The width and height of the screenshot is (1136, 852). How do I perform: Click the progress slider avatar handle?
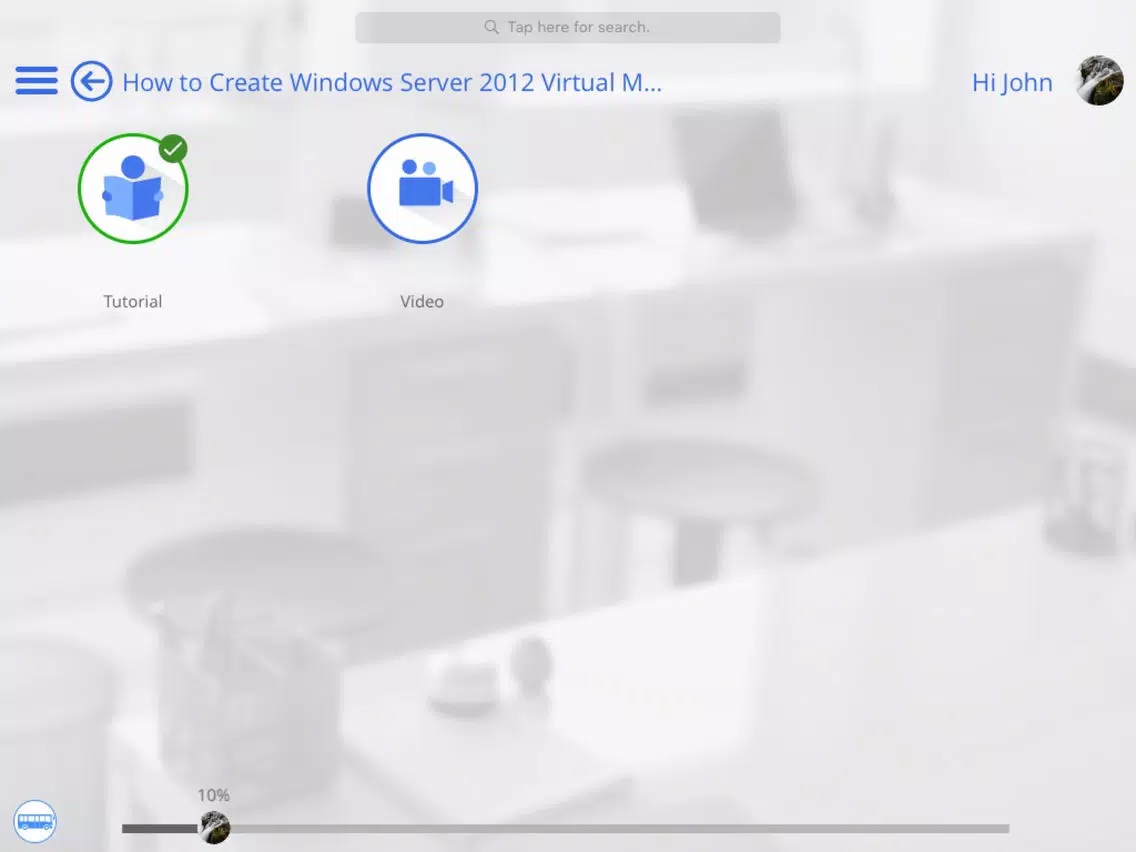coord(214,827)
